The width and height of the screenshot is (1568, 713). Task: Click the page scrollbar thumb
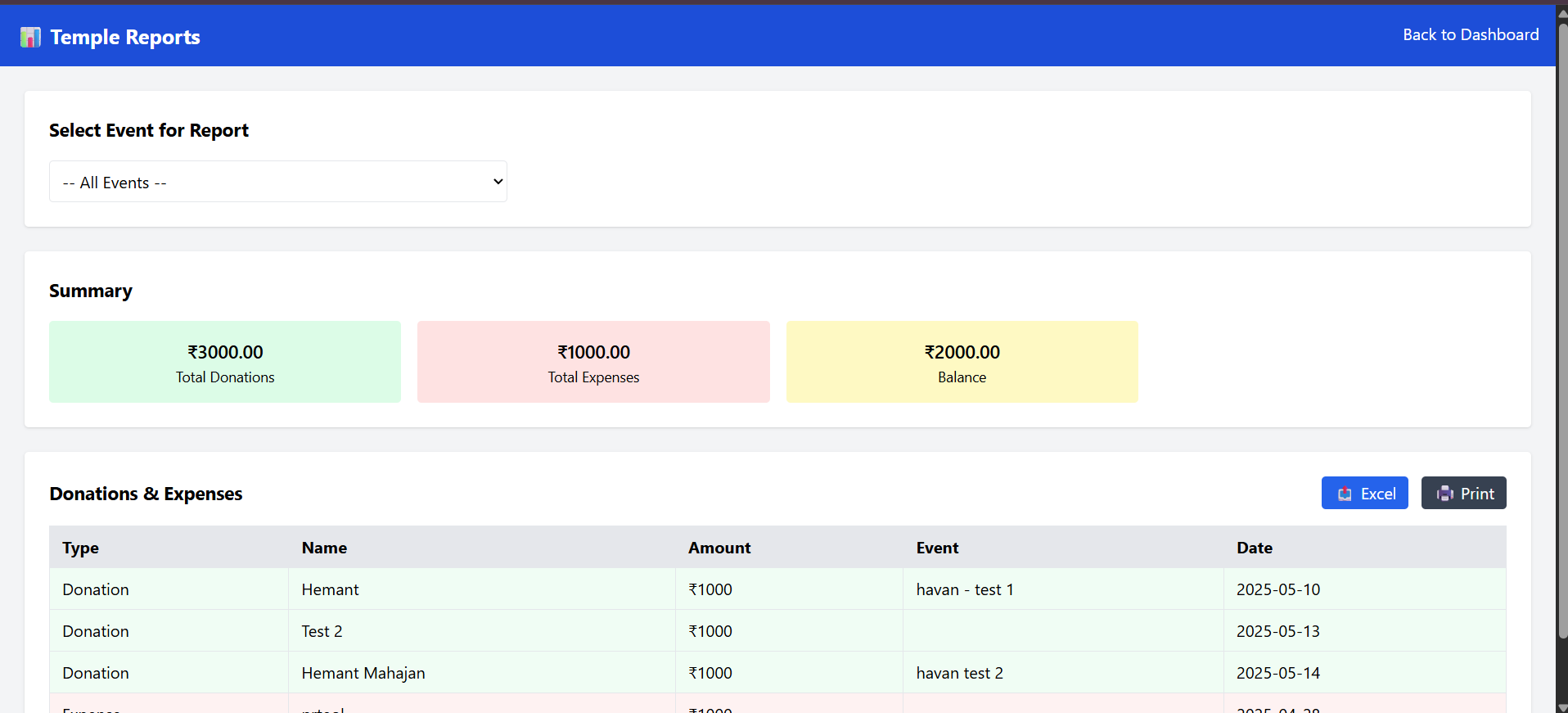click(x=1562, y=330)
